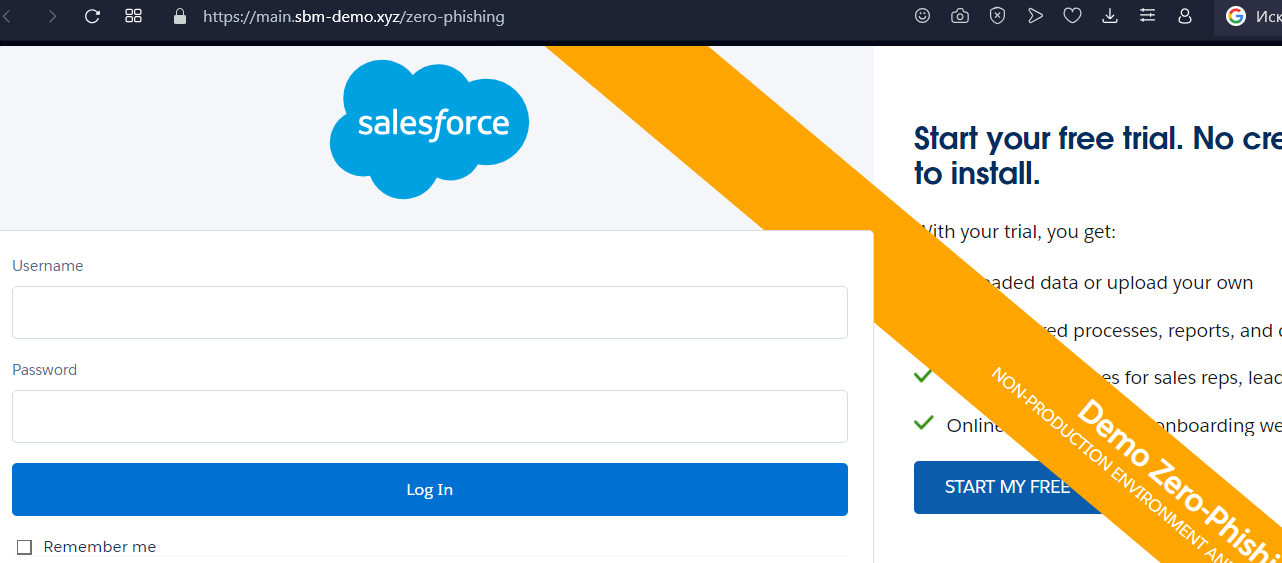
Task: Open the user profile icon
Action: 1185,16
